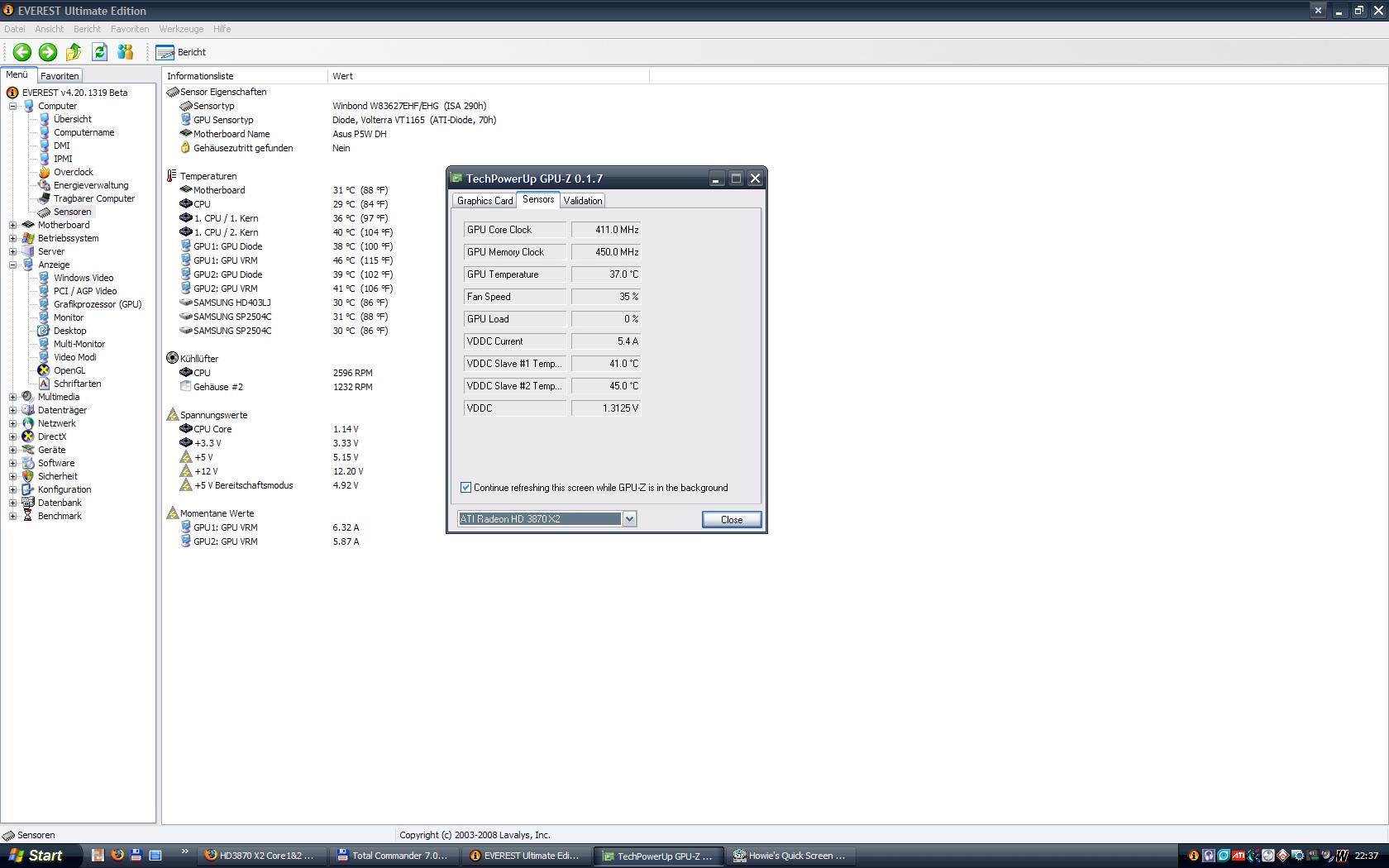Screen dimensions: 1389x868
Task: Click the Schriftarten font icon in tree
Action: [x=44, y=384]
